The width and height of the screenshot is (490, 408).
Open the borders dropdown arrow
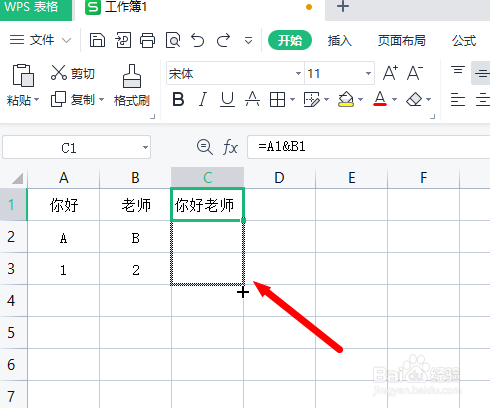click(x=292, y=99)
